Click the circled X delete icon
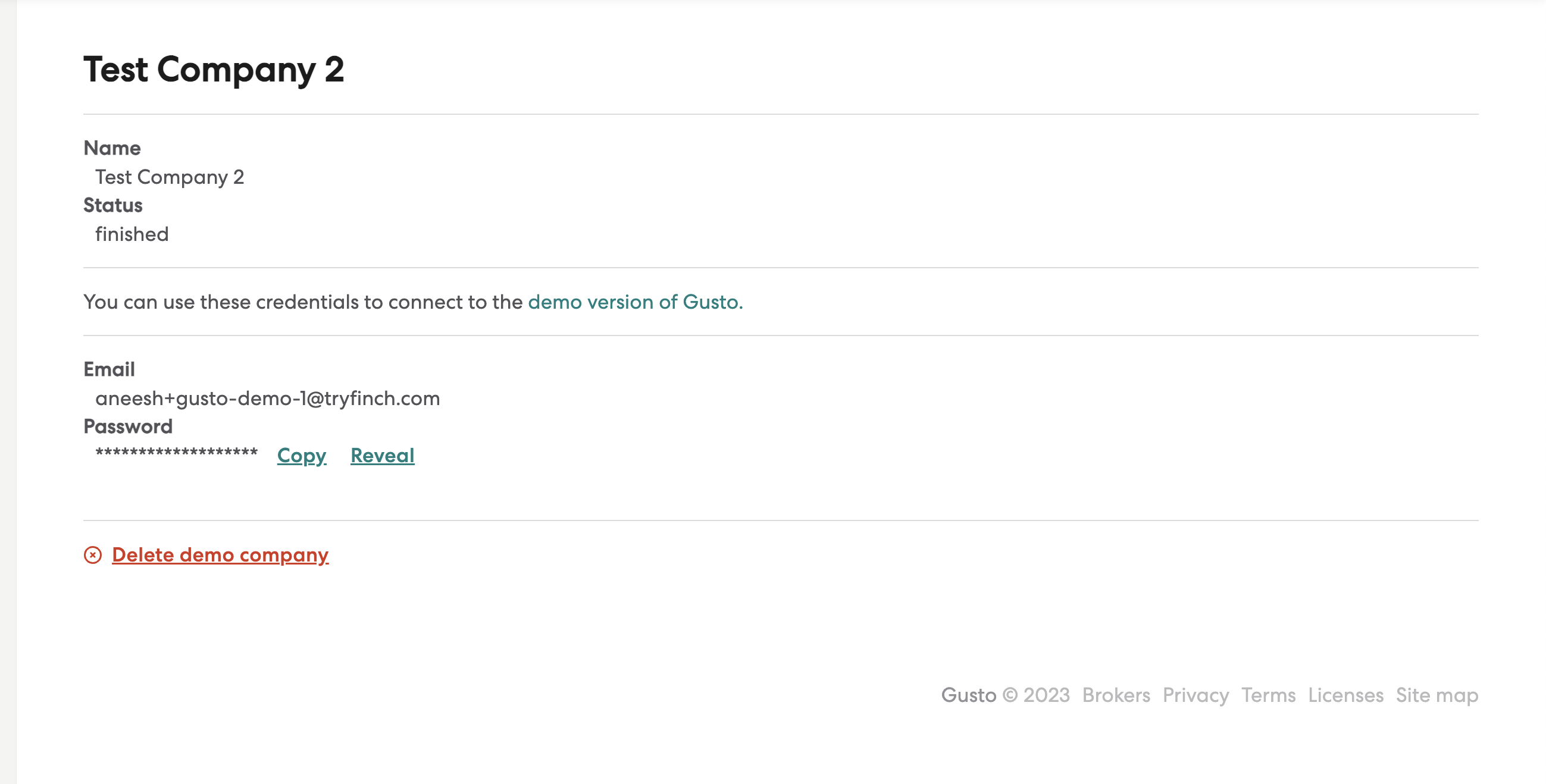The width and height of the screenshot is (1546, 784). tap(92, 555)
